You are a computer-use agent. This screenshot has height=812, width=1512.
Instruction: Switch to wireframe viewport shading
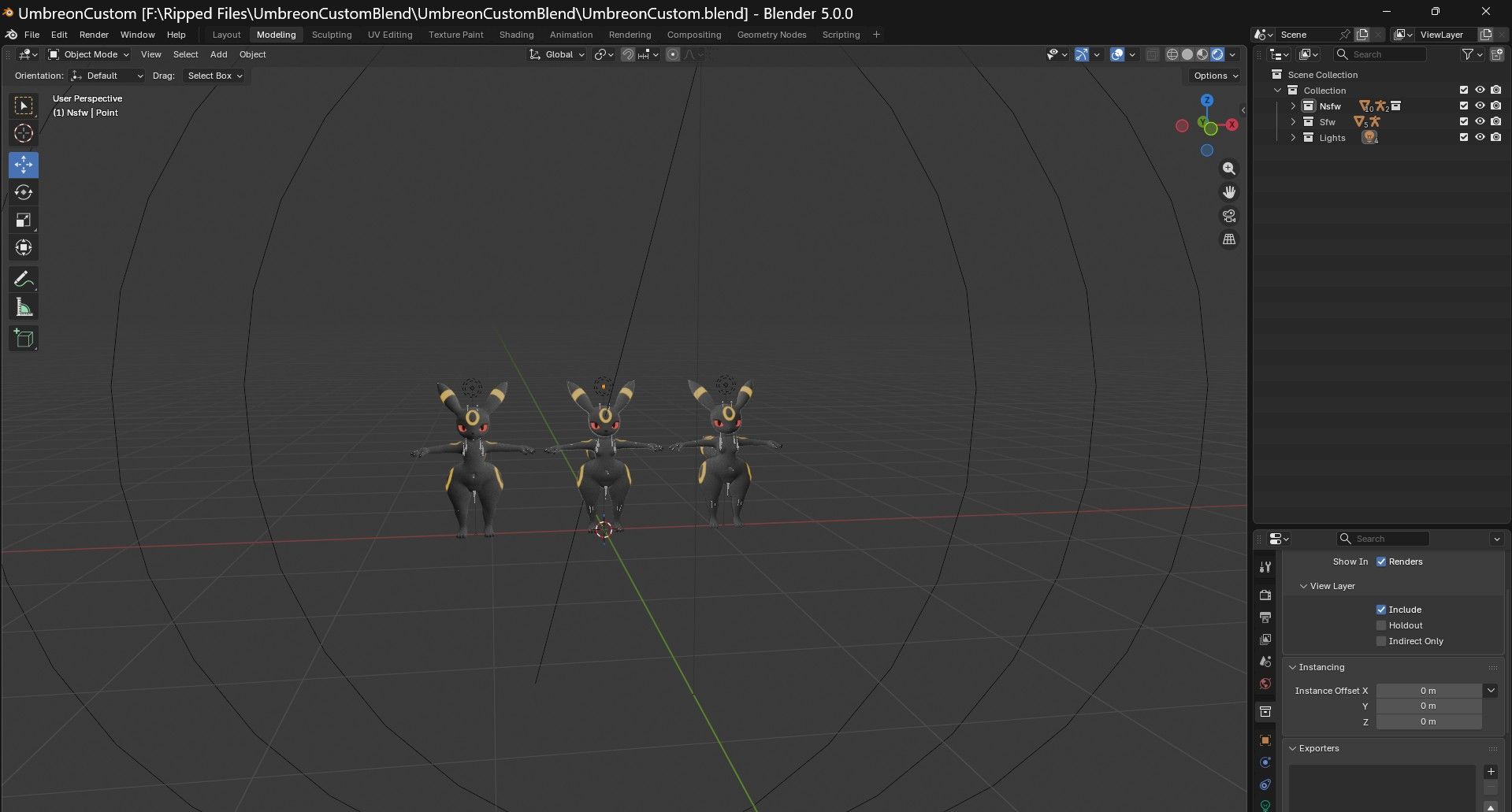(1172, 54)
